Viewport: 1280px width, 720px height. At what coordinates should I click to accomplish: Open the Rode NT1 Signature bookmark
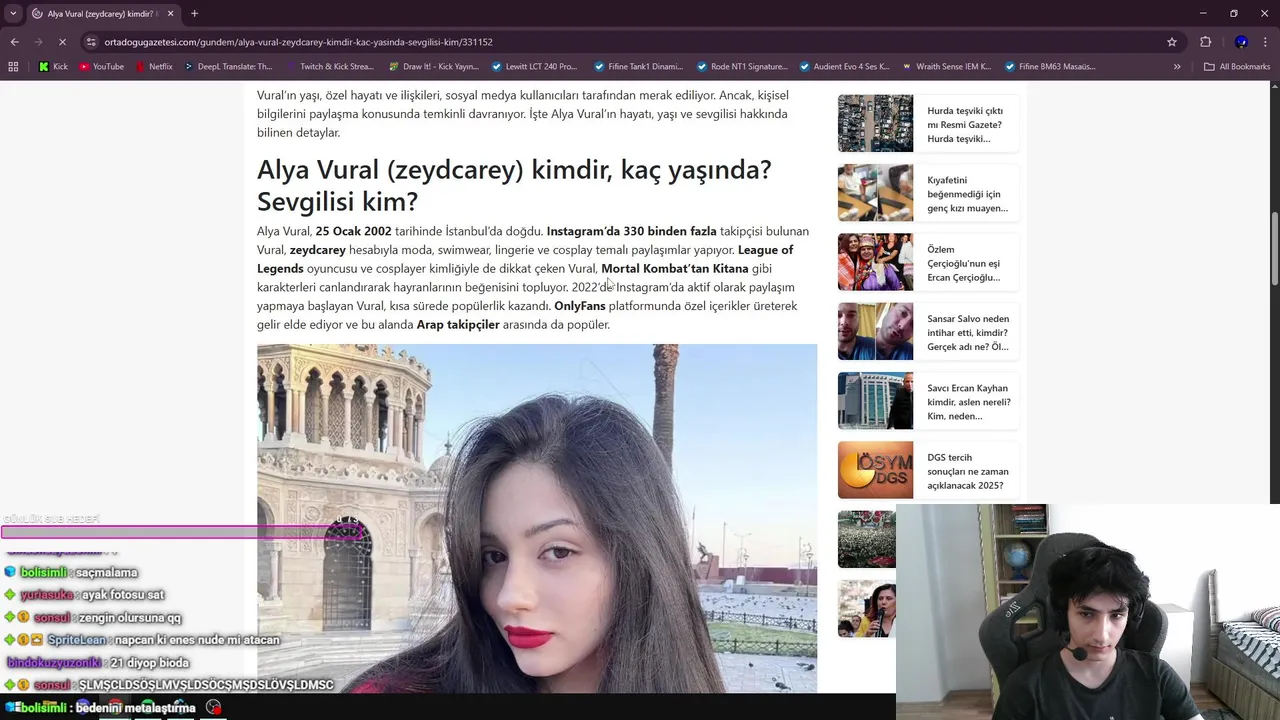[741, 67]
